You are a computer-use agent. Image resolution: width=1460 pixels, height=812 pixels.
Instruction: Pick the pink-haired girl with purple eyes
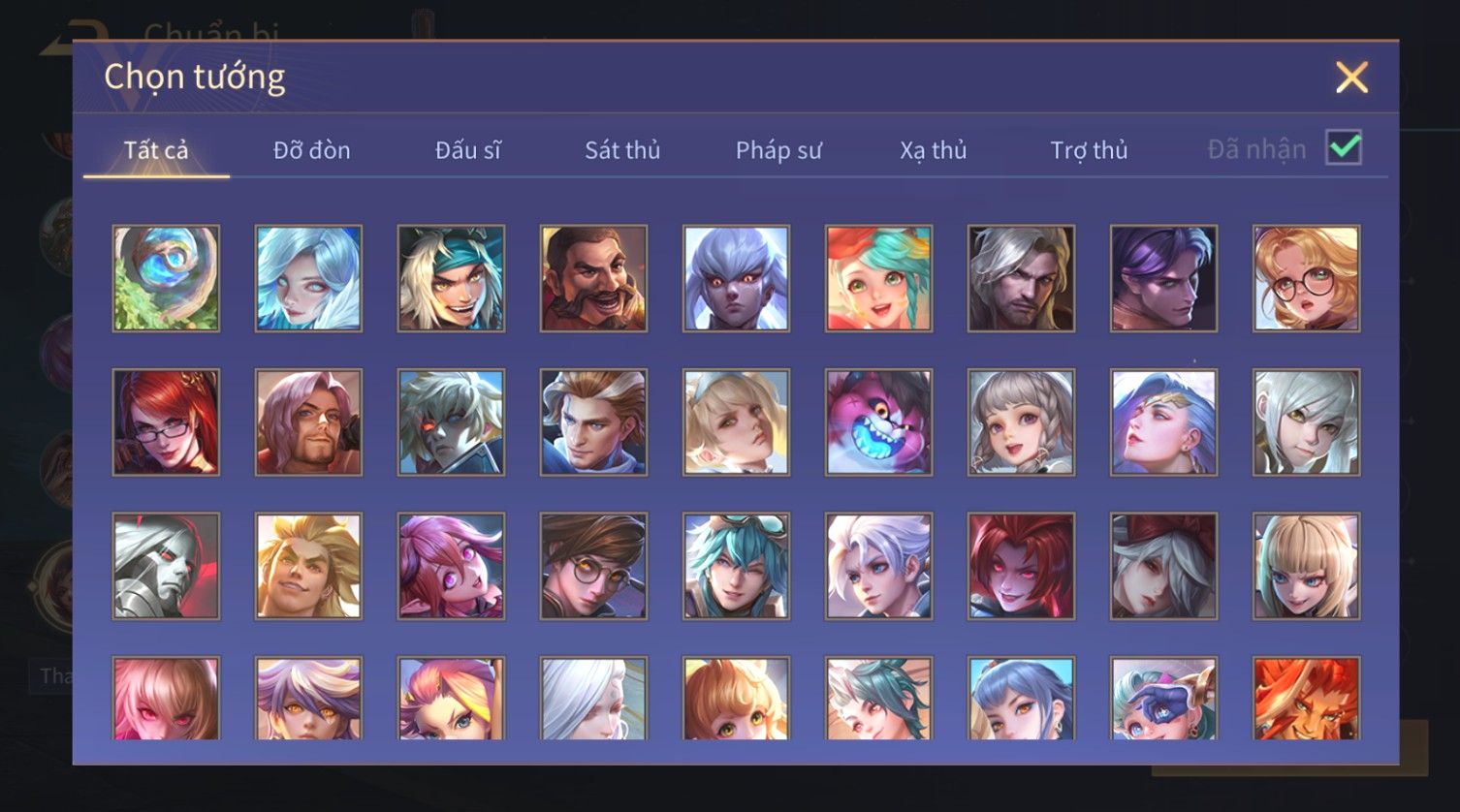[451, 566]
